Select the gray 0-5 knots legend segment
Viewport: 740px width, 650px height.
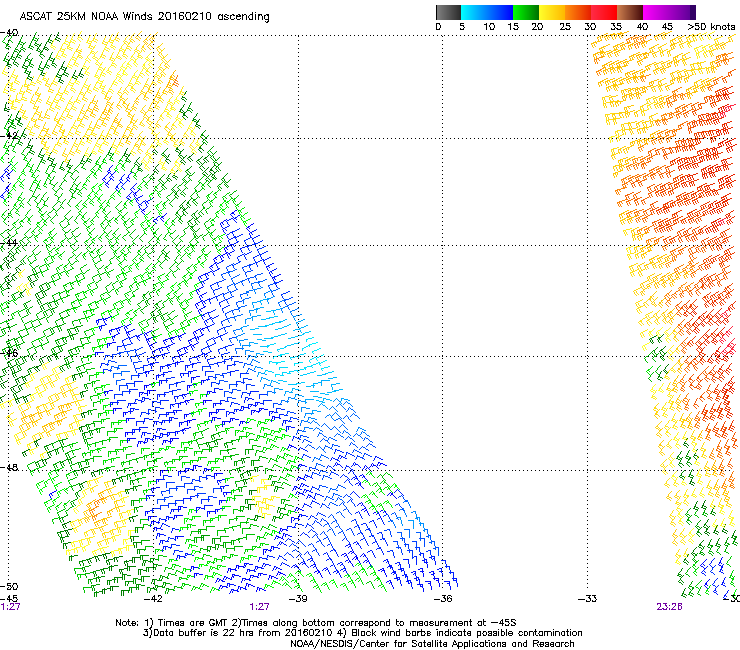click(448, 12)
